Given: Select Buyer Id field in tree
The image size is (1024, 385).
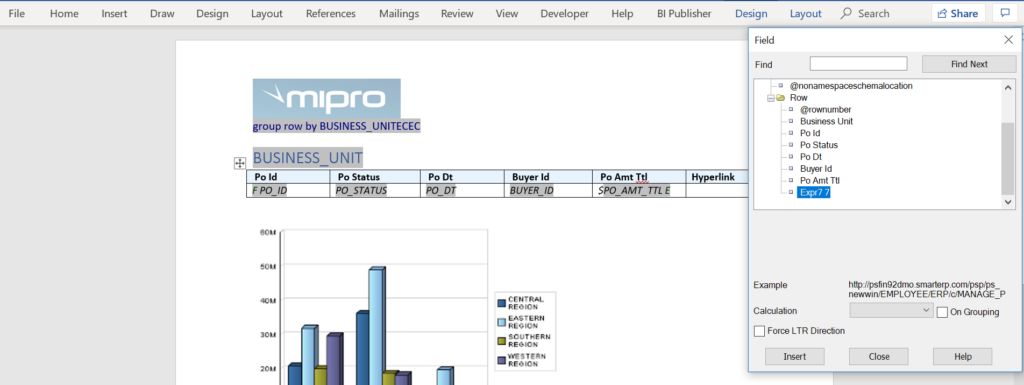Looking at the screenshot, I should (x=816, y=168).
